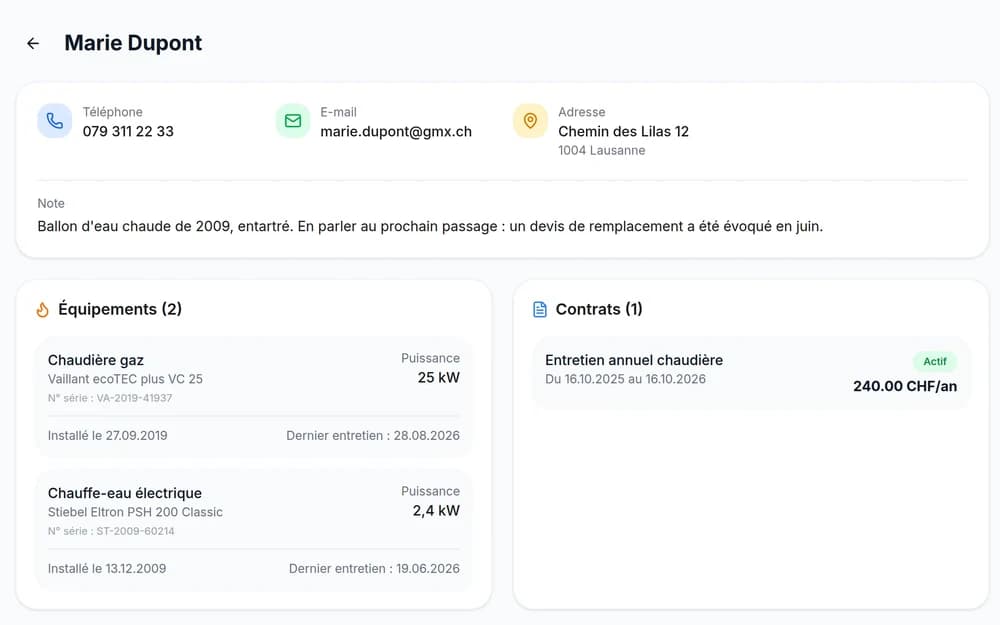Go back using the left arrow icon

33,43
